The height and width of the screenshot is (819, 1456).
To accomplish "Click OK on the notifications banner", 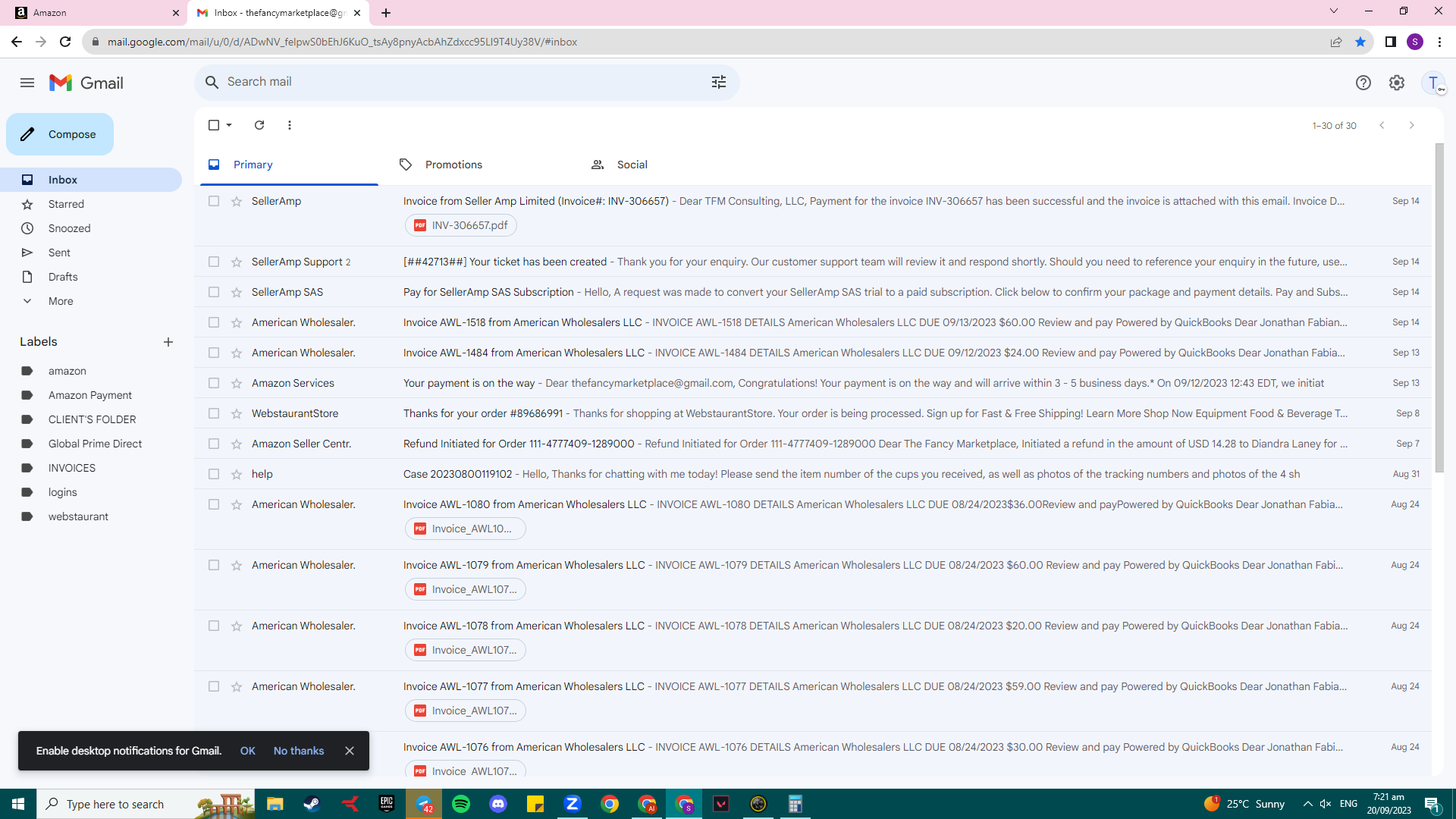I will click(x=248, y=751).
